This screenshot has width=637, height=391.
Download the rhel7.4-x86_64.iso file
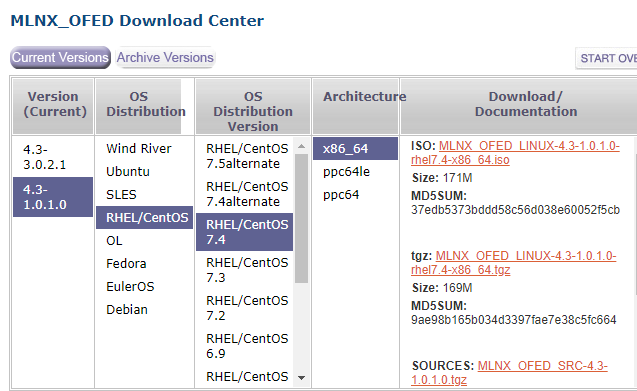[515, 152]
